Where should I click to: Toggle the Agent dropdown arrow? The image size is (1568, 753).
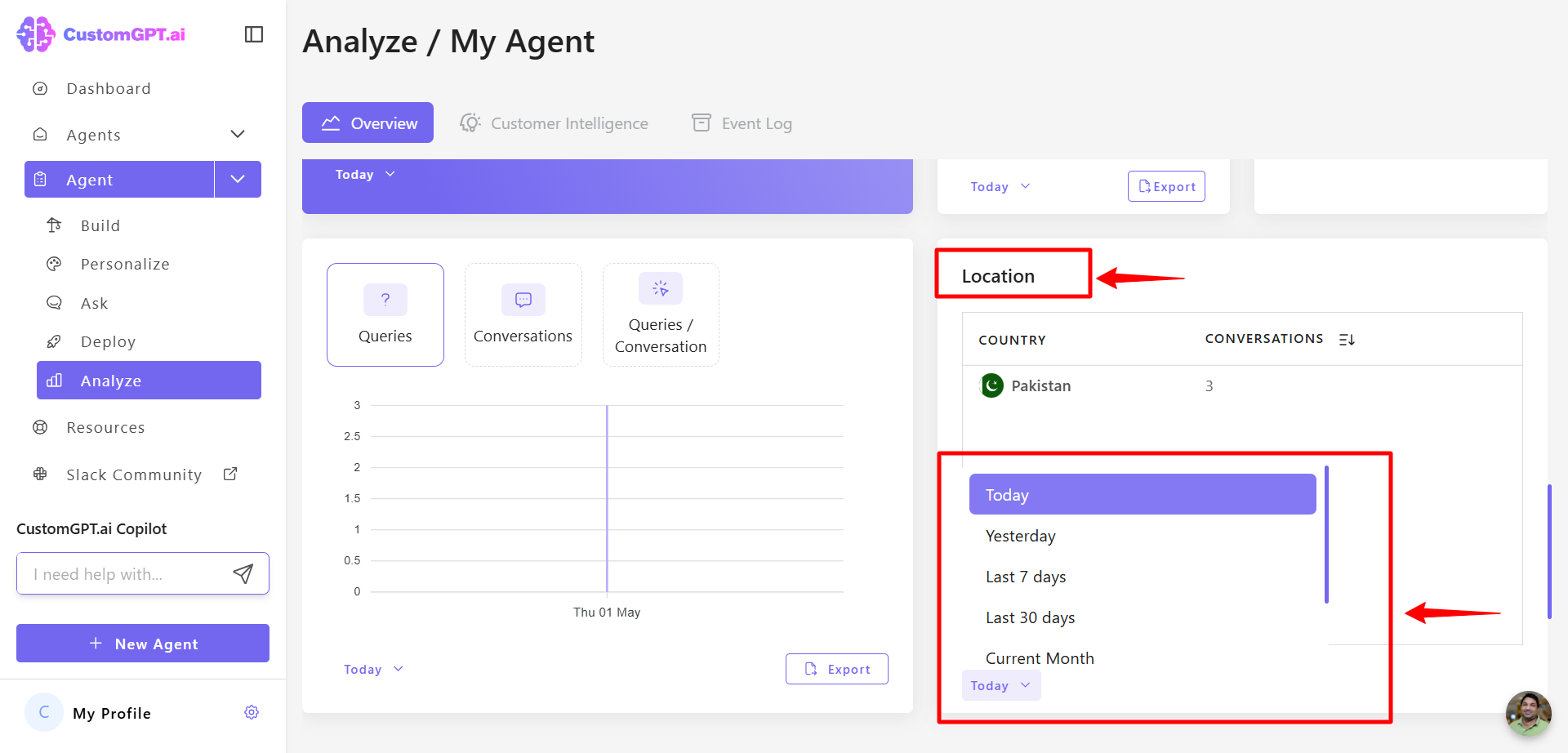(238, 180)
